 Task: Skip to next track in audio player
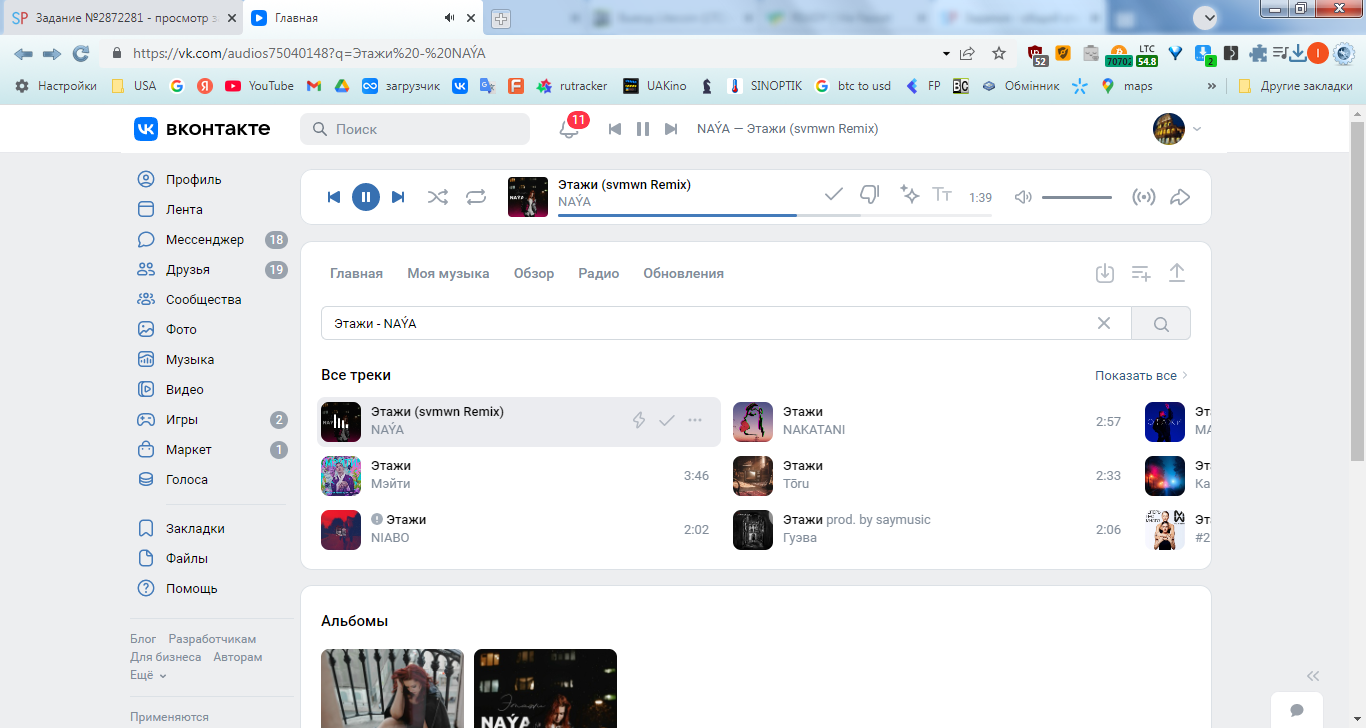398,197
